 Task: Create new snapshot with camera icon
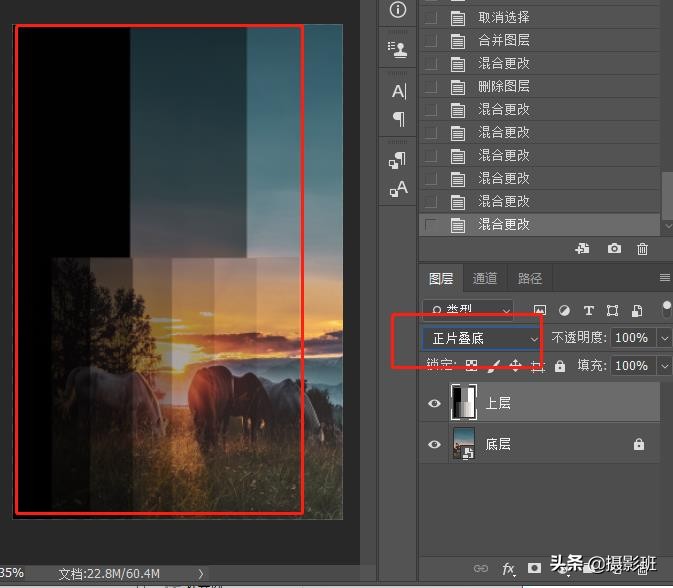click(x=614, y=249)
